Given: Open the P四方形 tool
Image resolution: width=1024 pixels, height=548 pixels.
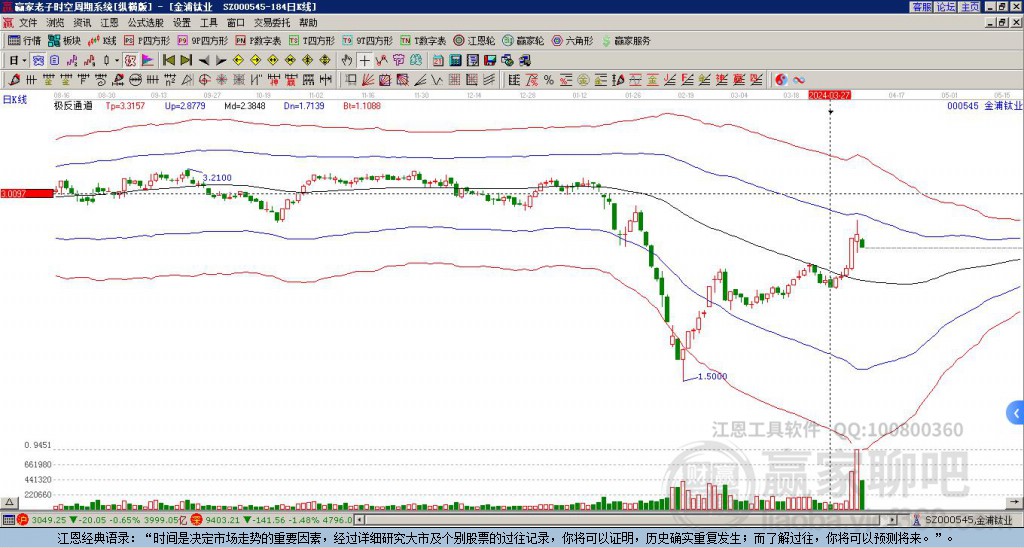Looking at the screenshot, I should (x=147, y=40).
